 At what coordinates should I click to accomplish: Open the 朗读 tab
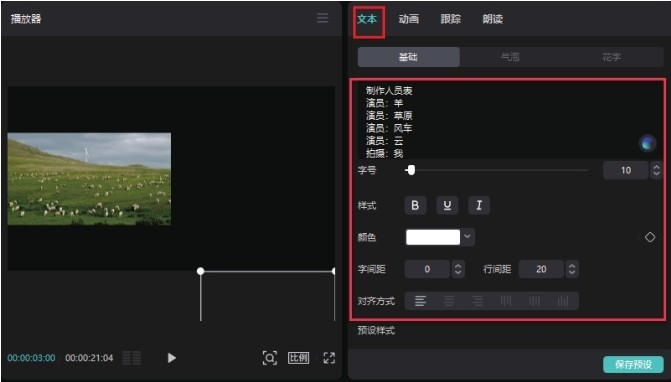493,19
